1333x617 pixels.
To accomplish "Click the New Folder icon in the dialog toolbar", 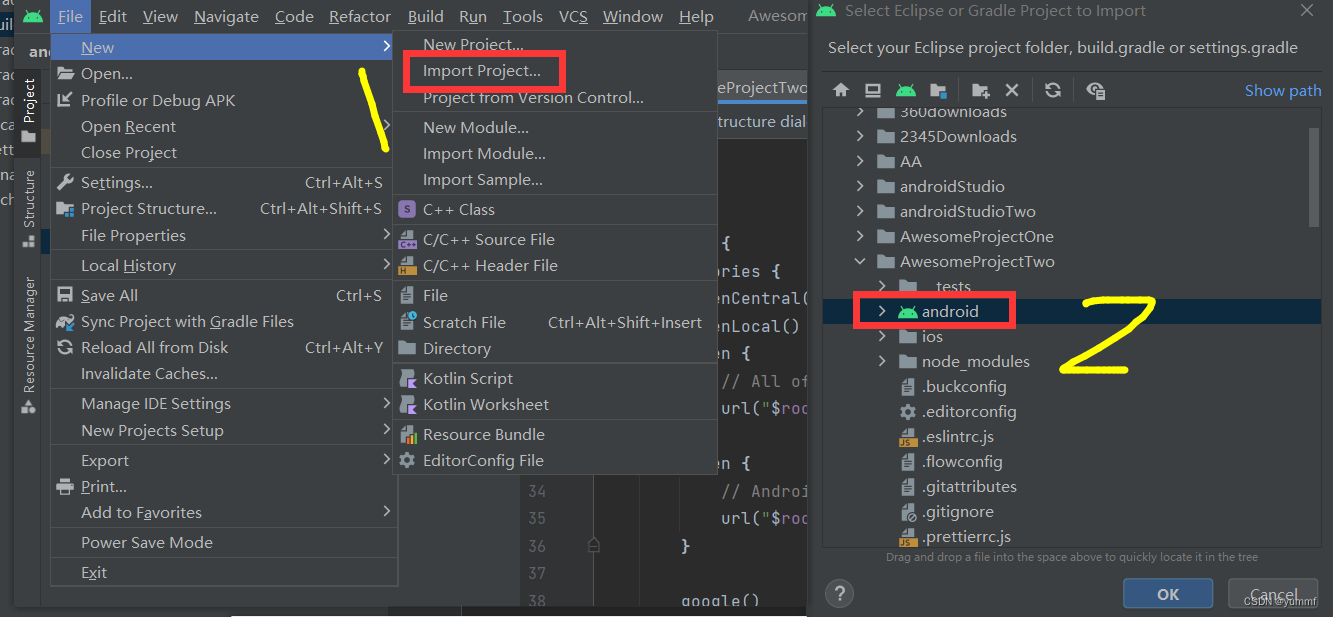I will pyautogui.click(x=980, y=90).
